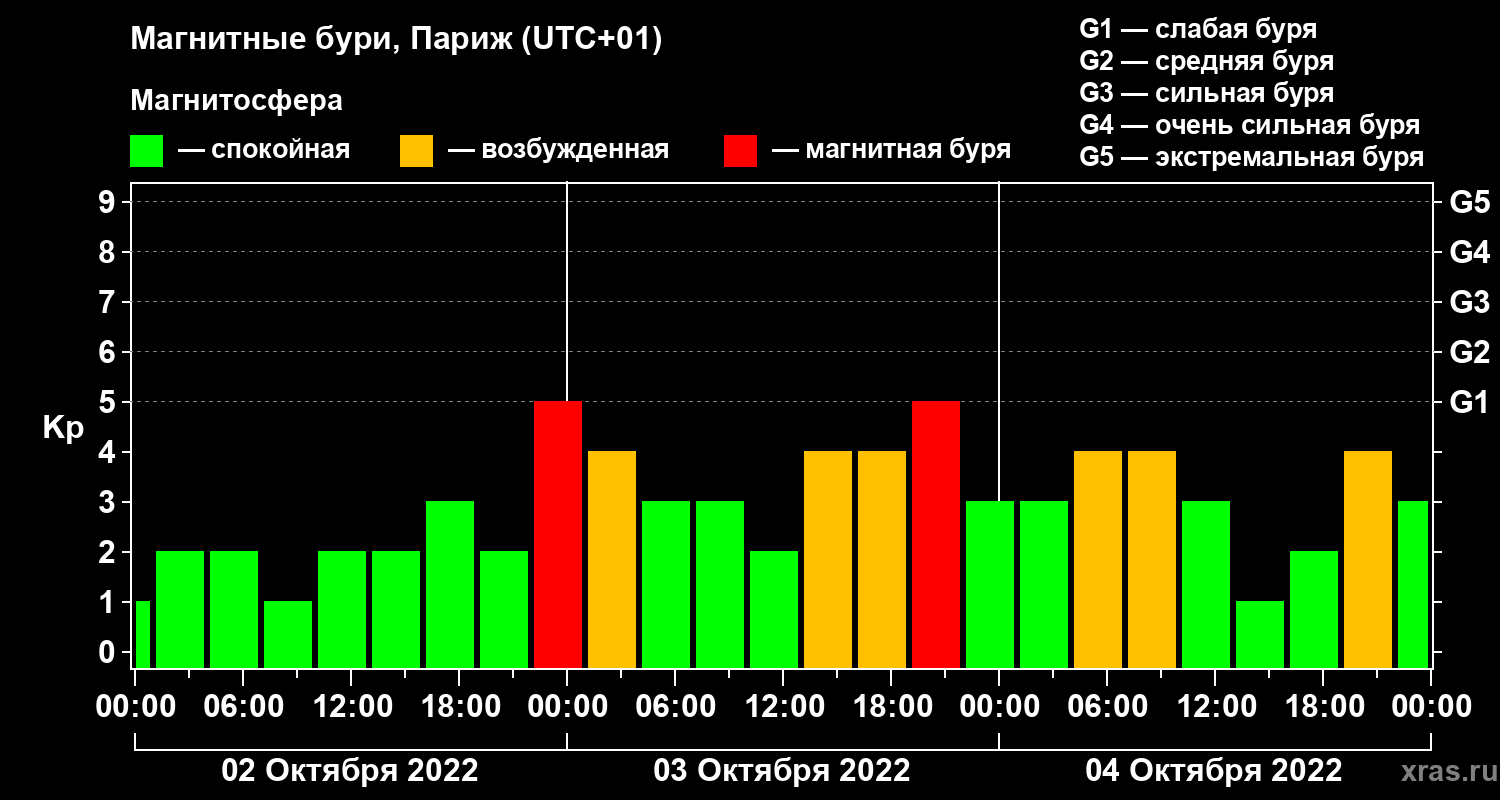Image resolution: width=1500 pixels, height=800 pixels.
Task: Click the 18:00 time label of 03 Октября
Action: tap(891, 706)
